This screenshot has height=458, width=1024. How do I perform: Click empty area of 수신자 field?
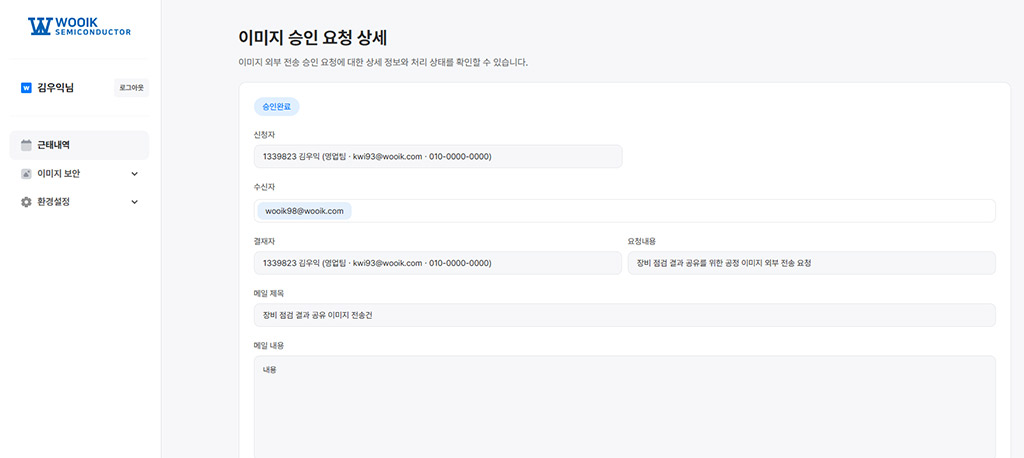670,211
